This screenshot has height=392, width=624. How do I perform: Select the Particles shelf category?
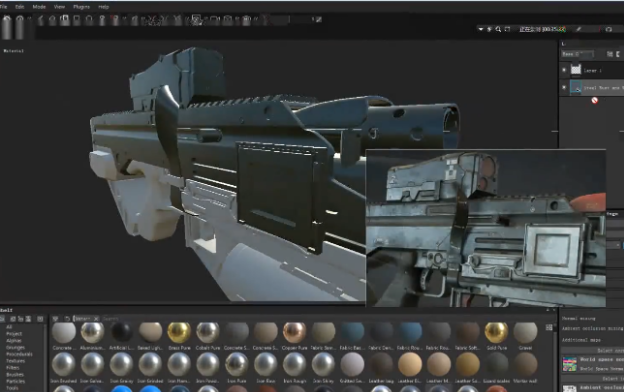click(15, 381)
